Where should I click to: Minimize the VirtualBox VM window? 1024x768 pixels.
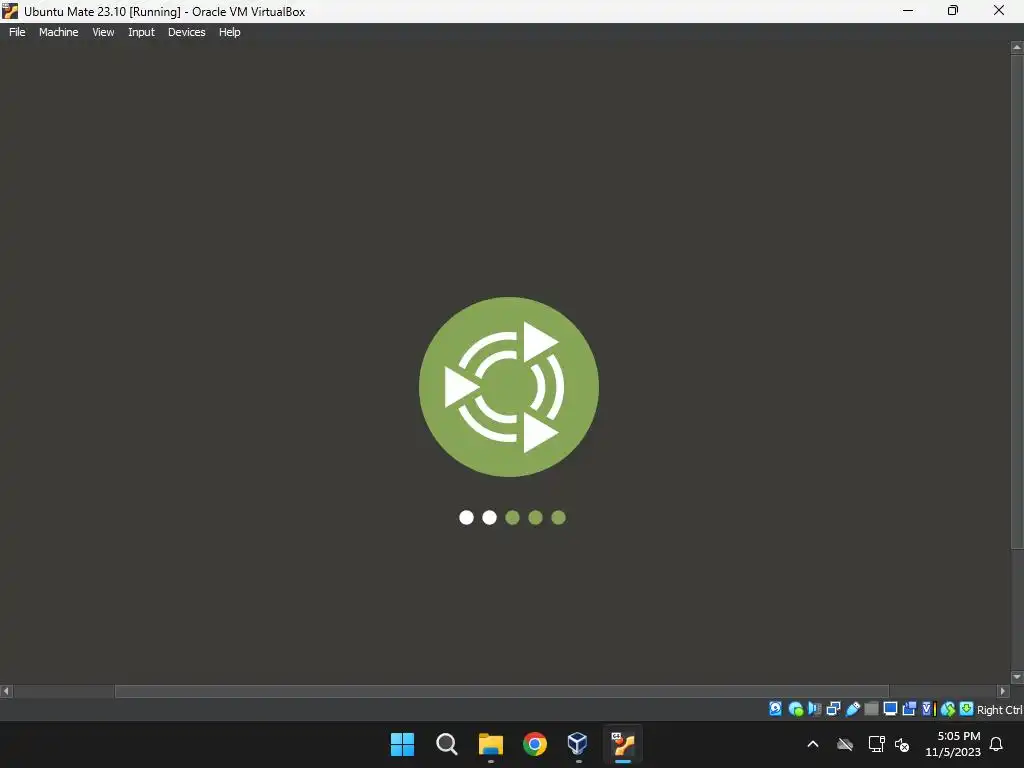tap(908, 10)
